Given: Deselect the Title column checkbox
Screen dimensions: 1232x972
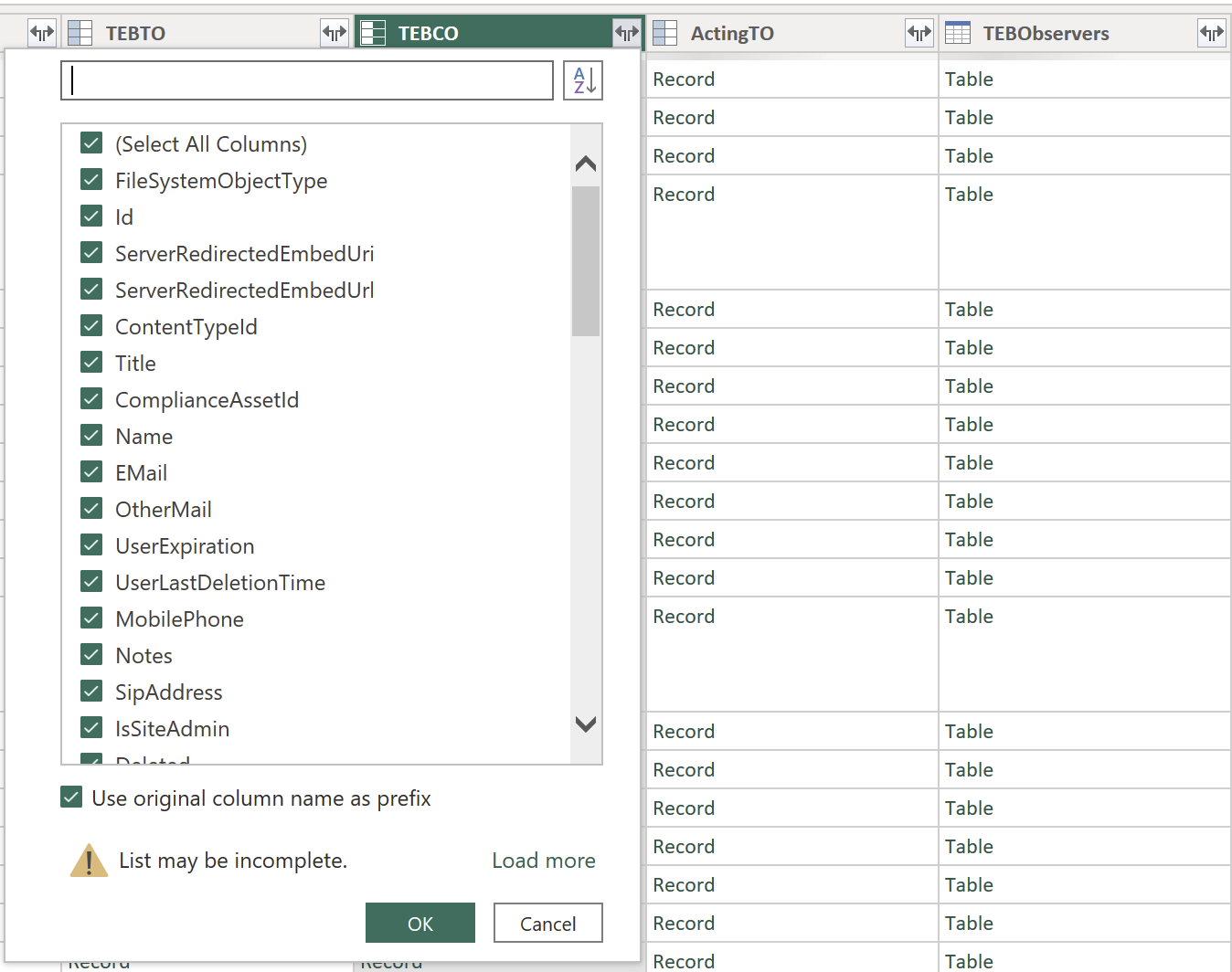Looking at the screenshot, I should pyautogui.click(x=91, y=363).
